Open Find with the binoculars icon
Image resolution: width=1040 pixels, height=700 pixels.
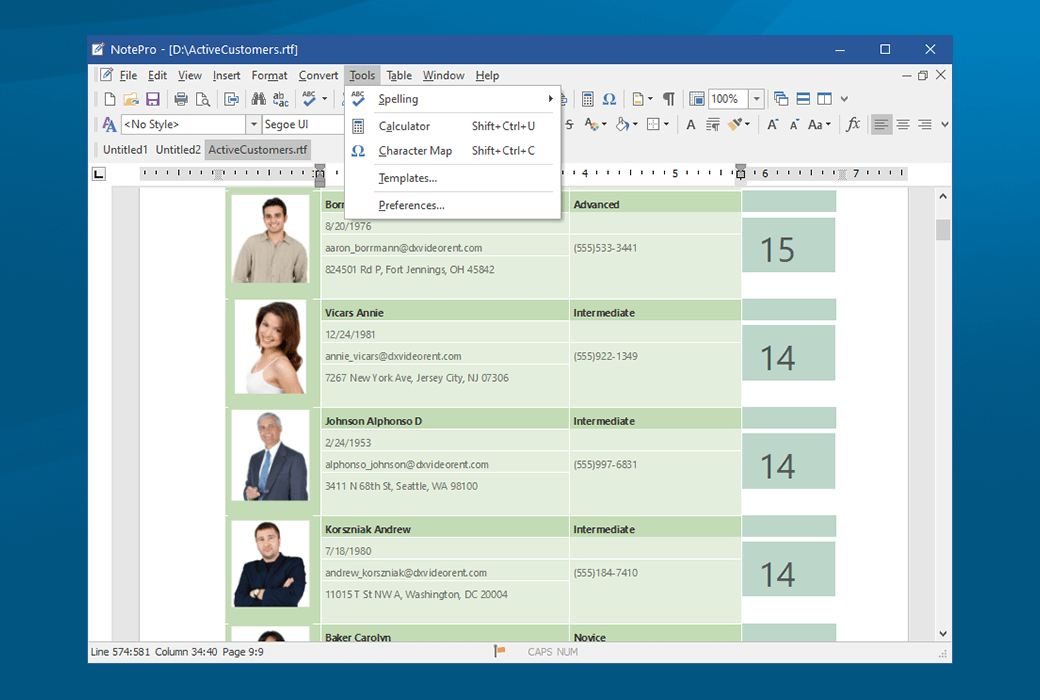click(x=259, y=100)
